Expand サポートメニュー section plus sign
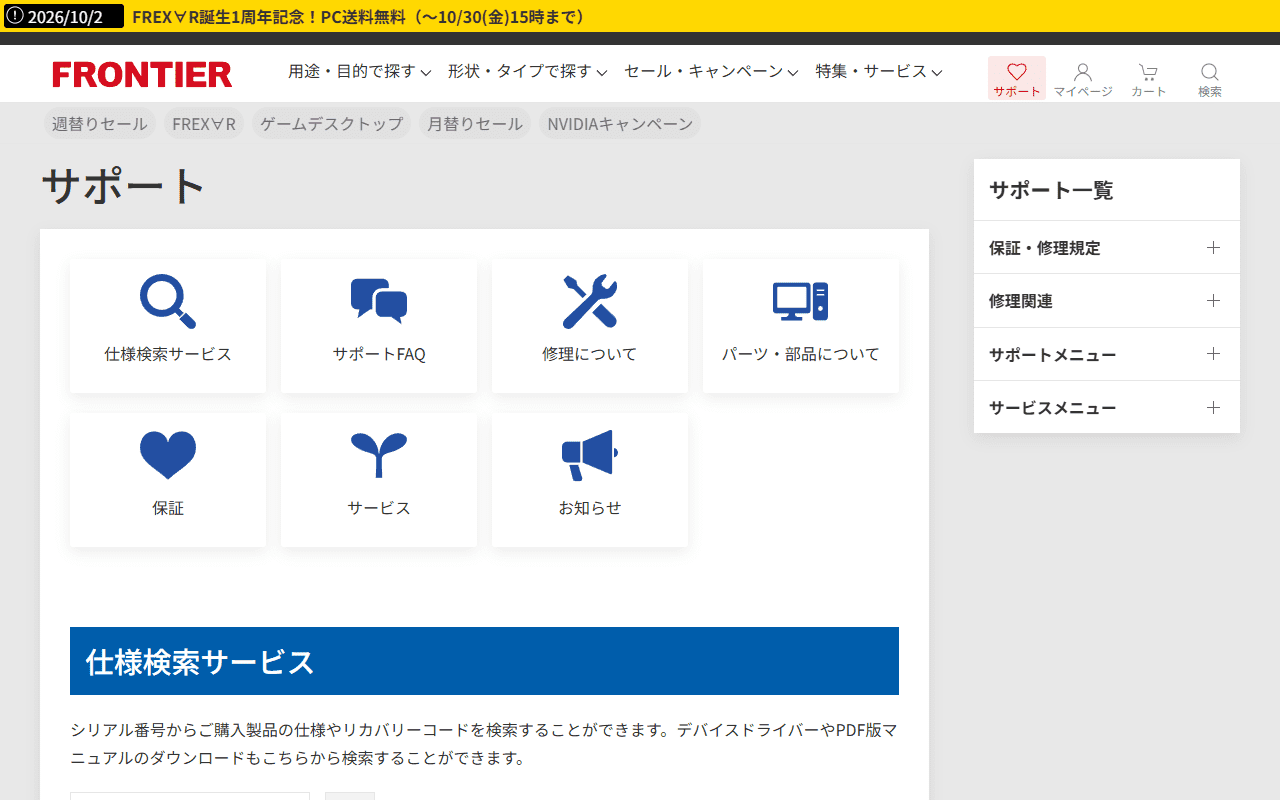The height and width of the screenshot is (800, 1280). pyautogui.click(x=1213, y=354)
